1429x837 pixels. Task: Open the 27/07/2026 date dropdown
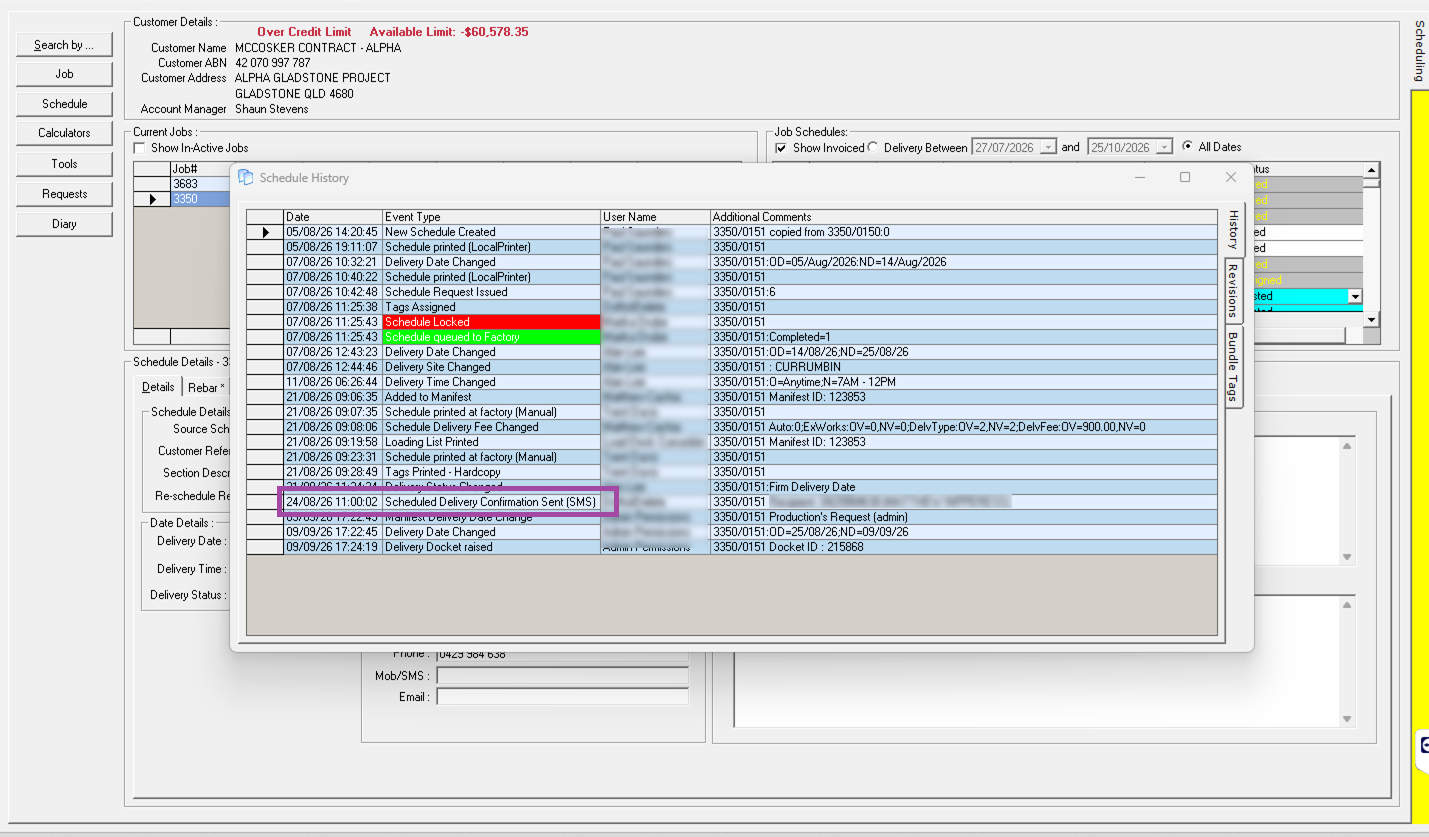click(x=1048, y=147)
